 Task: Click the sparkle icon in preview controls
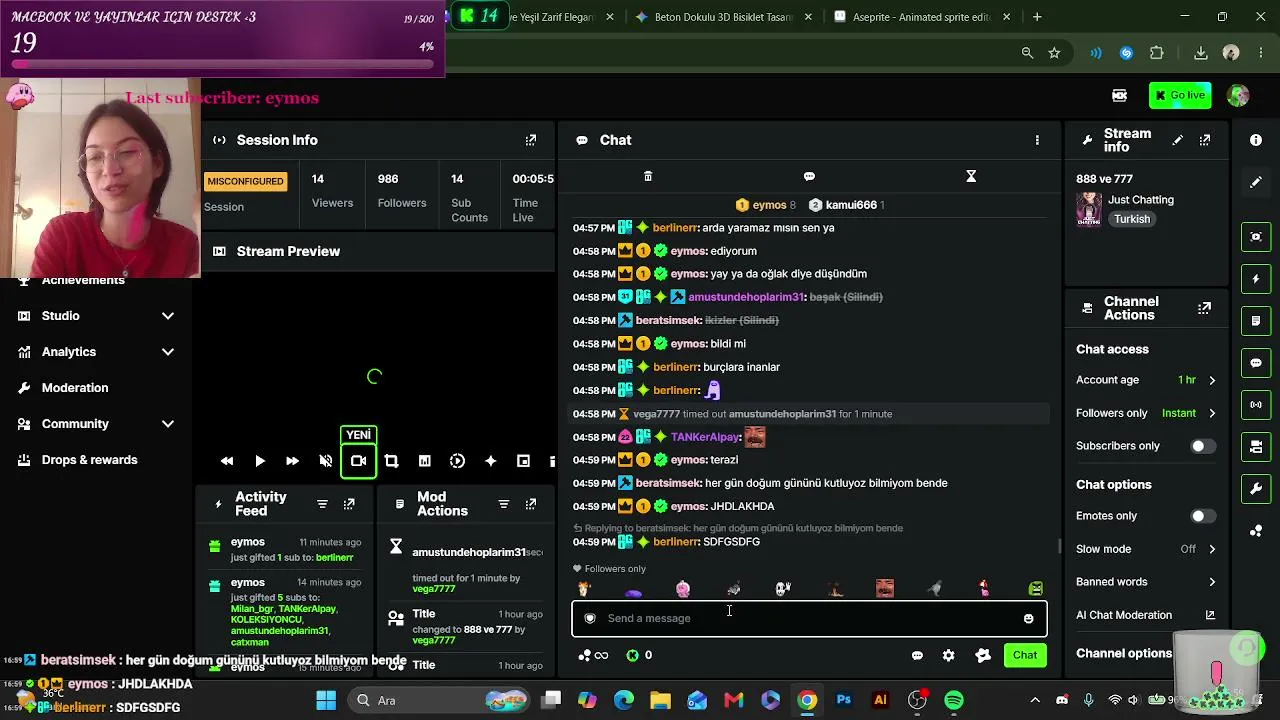[490, 461]
